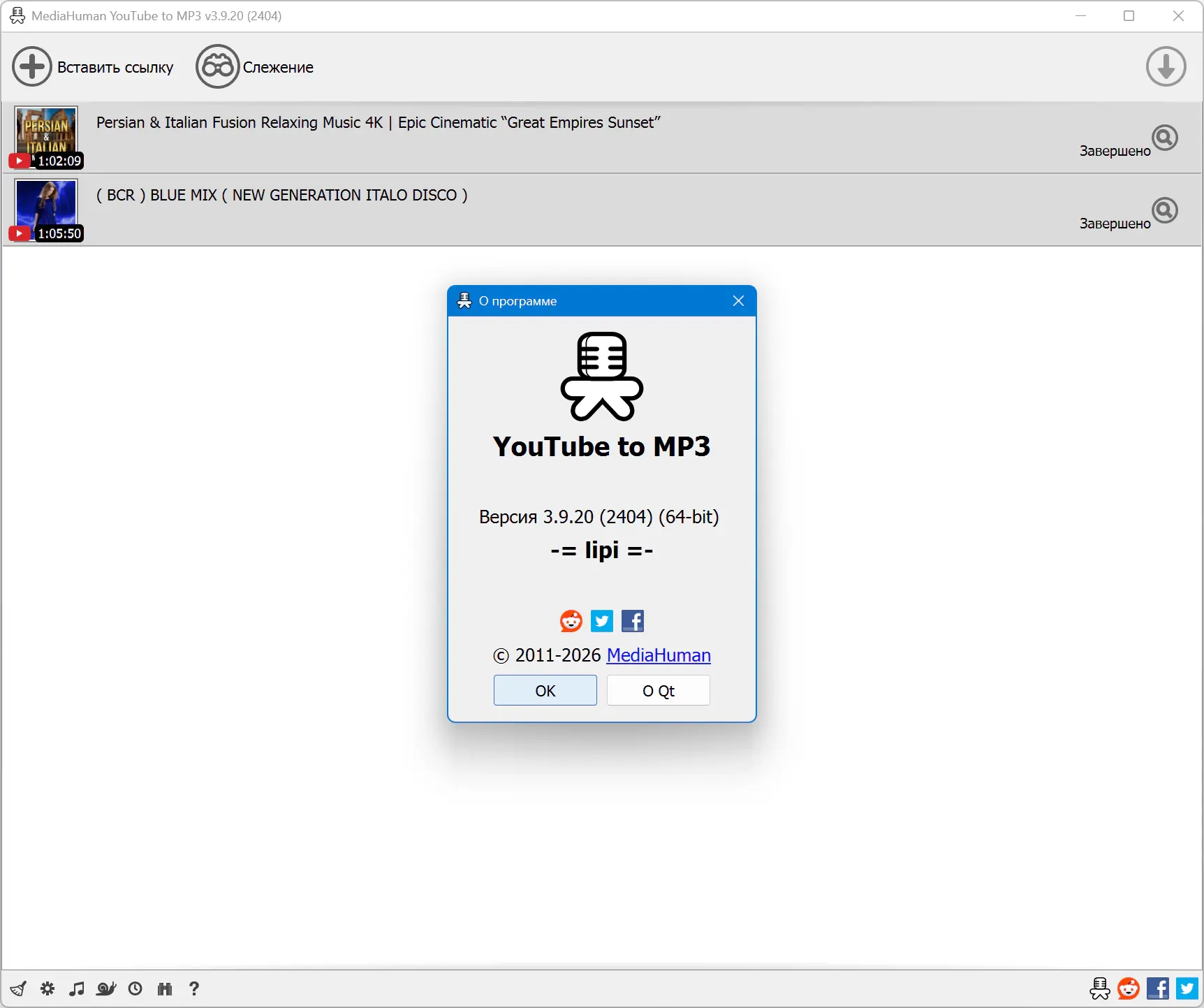Image resolution: width=1204 pixels, height=1008 pixels.
Task: Locate the downloaded Persian & Italian Fusion file
Action: [1165, 138]
